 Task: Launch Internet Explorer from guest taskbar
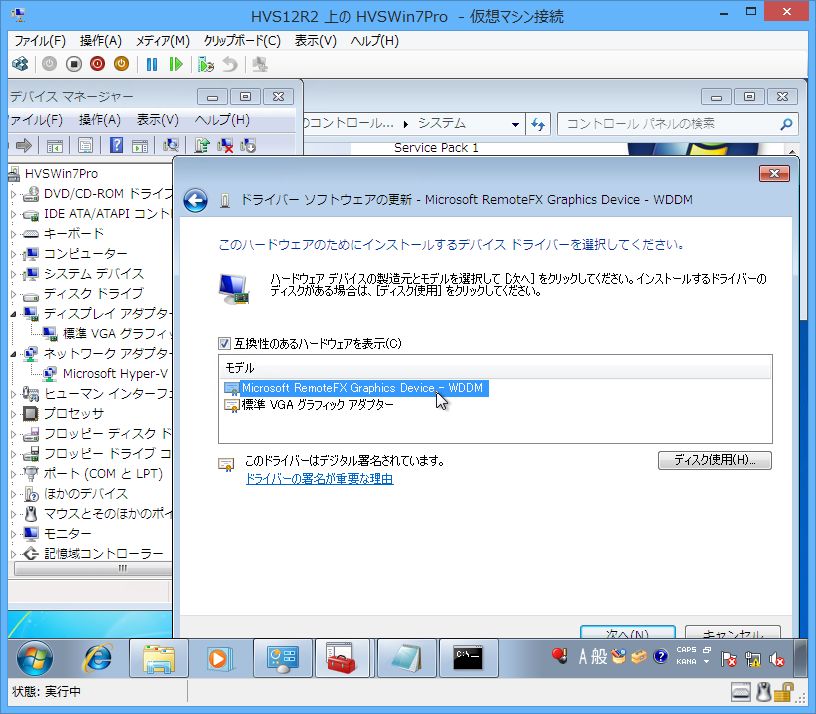(x=97, y=658)
